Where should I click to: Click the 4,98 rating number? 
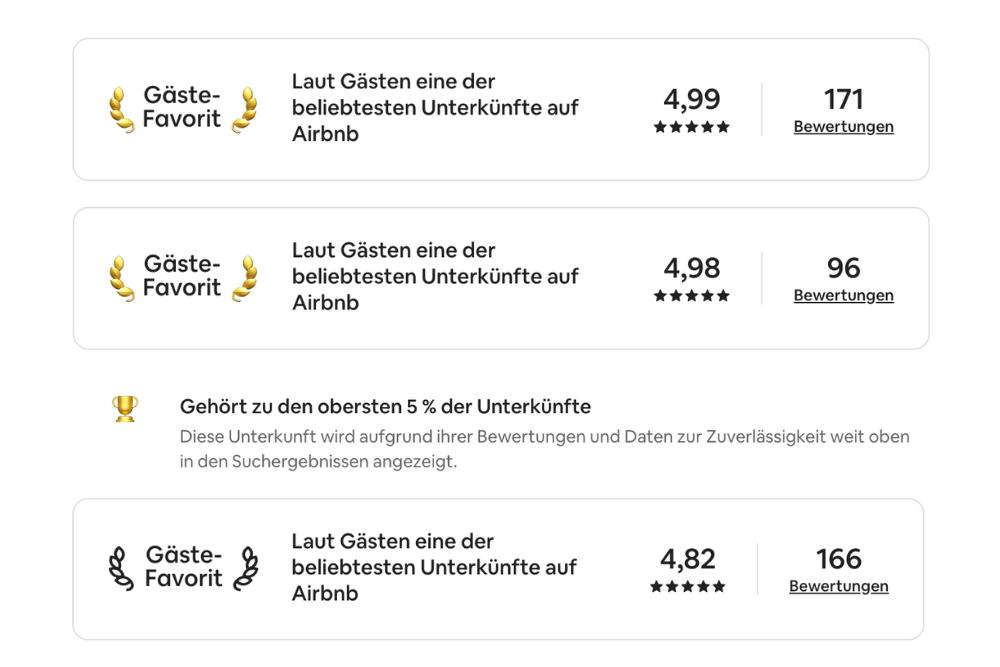click(691, 268)
